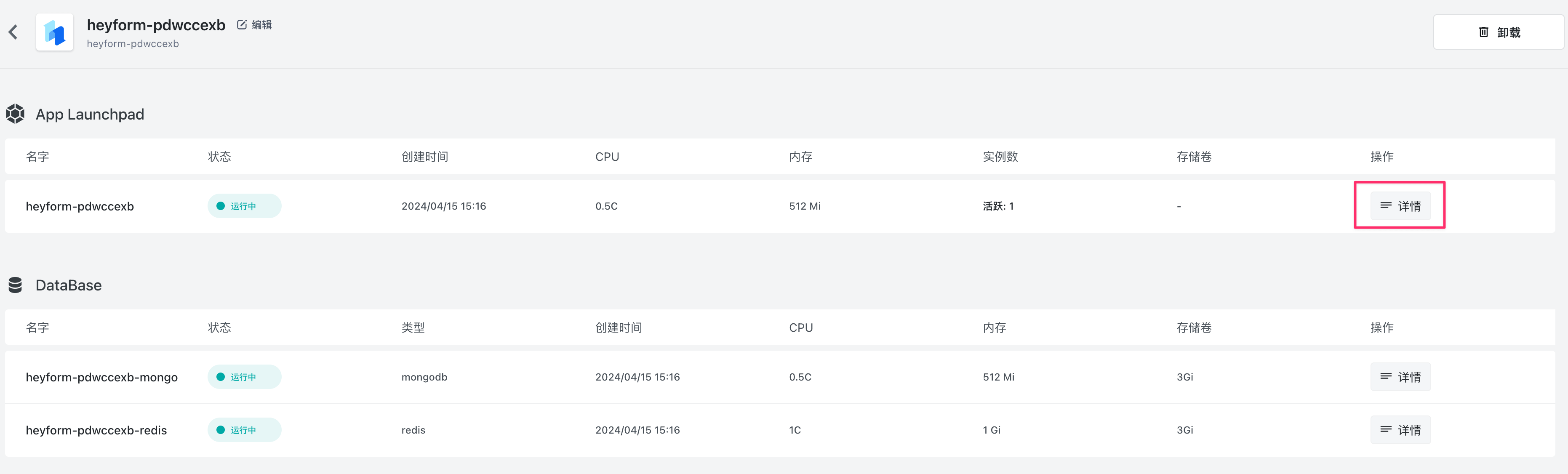Click the mongo database running status badge
The width and height of the screenshot is (1568, 474).
(244, 377)
